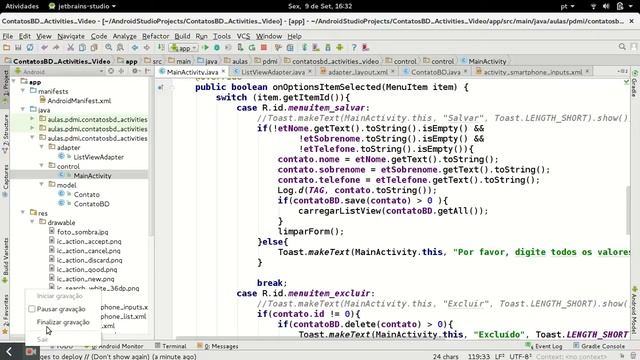Open the app run configuration dropdown
Screen dimensions: 640x360
click(184, 48)
